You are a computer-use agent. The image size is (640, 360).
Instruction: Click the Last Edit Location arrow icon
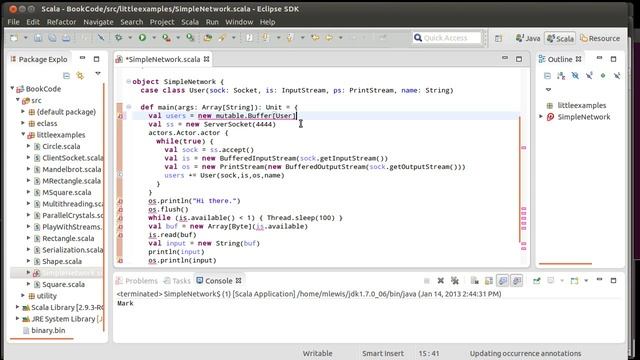click(315, 38)
